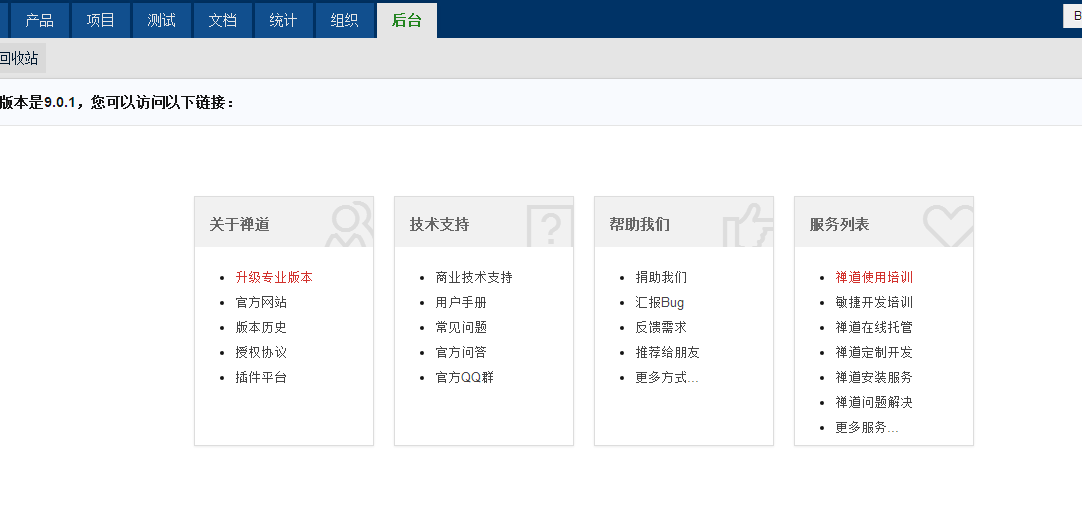Screen dimensions: 1082x530
Task: Click the 禅道在线托管 link
Action: point(874,327)
